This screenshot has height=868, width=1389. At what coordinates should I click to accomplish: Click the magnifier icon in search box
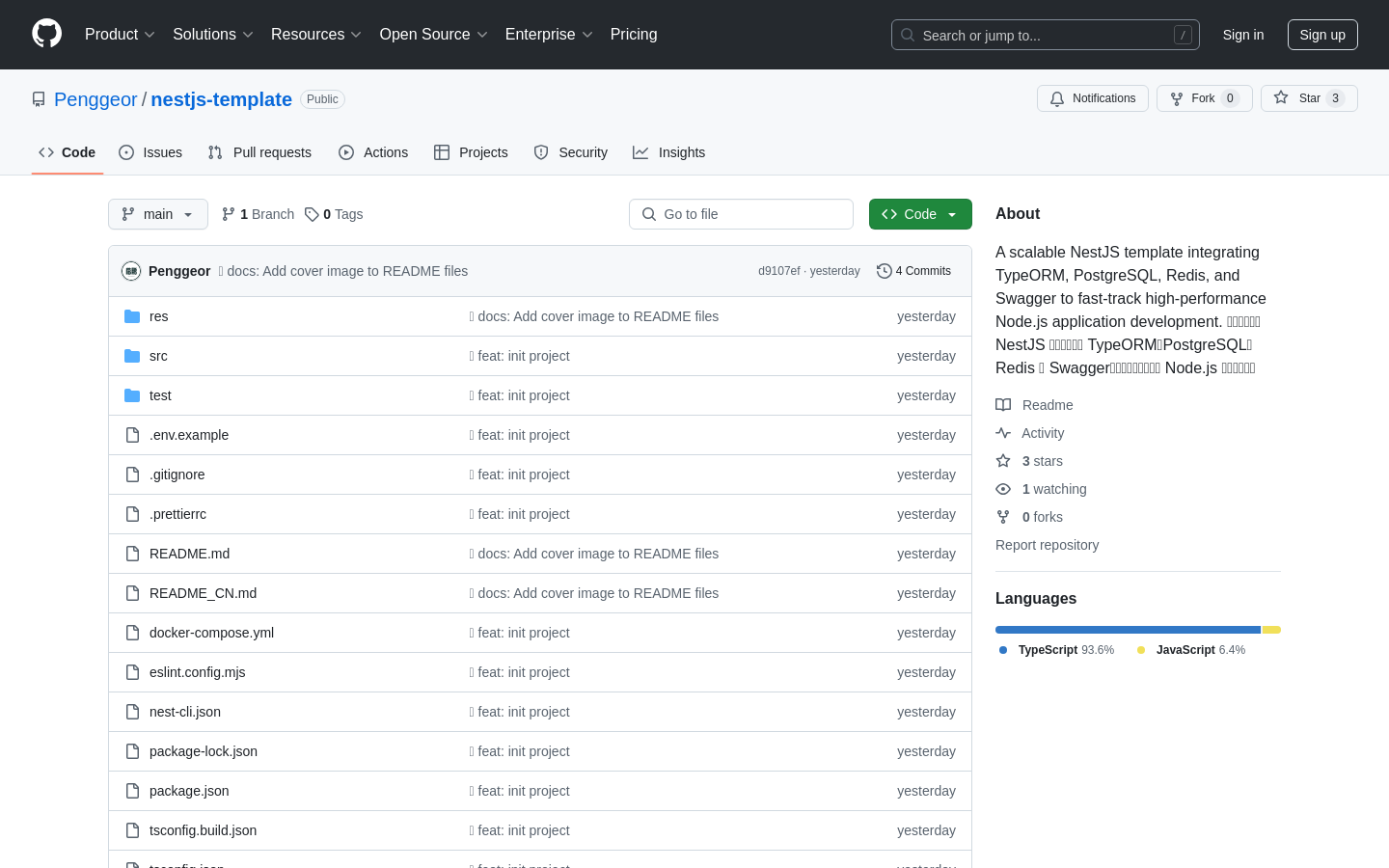click(x=908, y=35)
